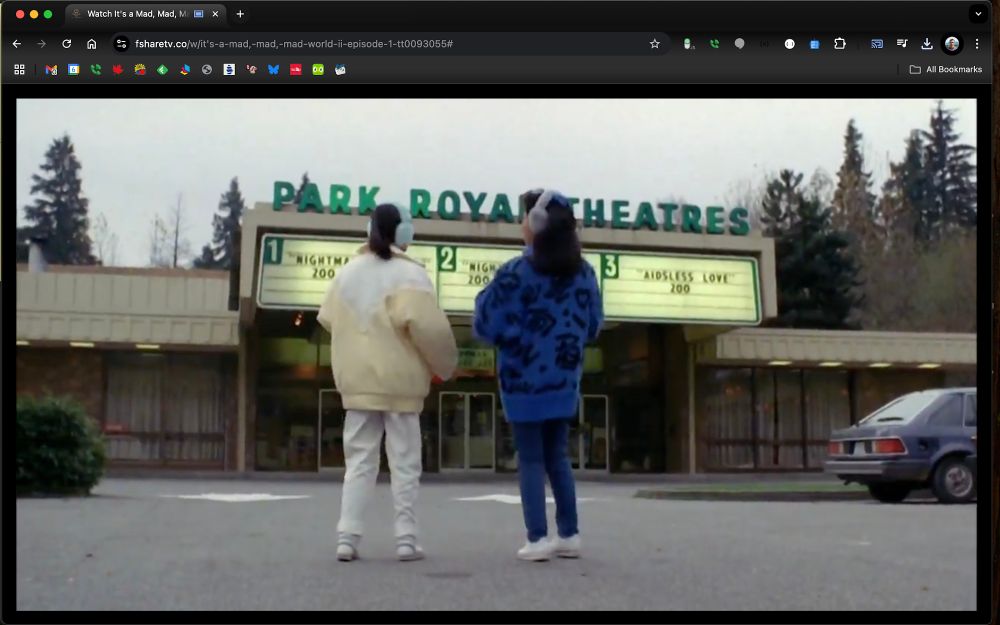Open the green Duolingo owl bookmark
1000x625 pixels.
pyautogui.click(x=318, y=70)
